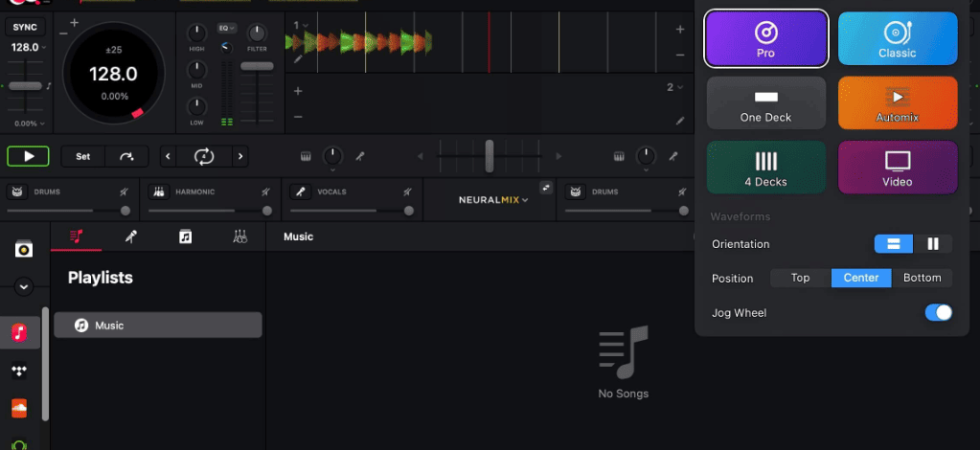
Task: Expand the EQ dropdown menu
Action: 226,28
